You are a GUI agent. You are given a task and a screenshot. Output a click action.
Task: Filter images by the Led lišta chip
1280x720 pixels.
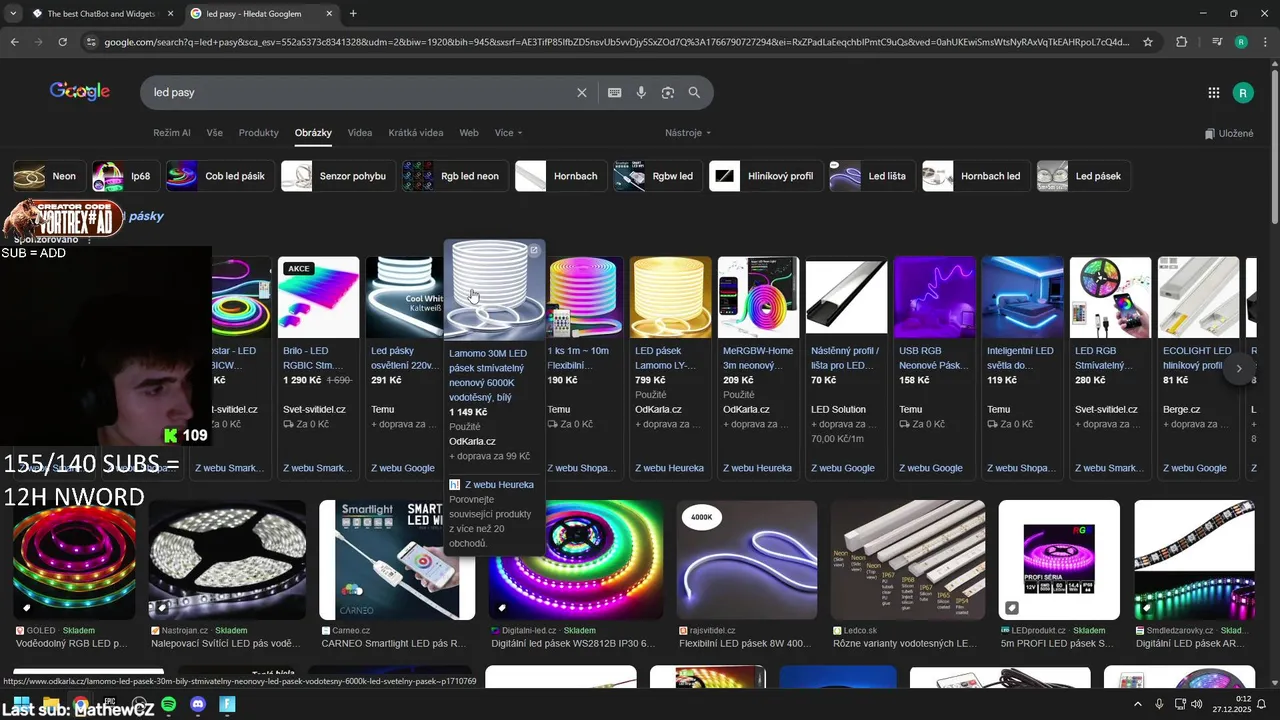coord(872,176)
